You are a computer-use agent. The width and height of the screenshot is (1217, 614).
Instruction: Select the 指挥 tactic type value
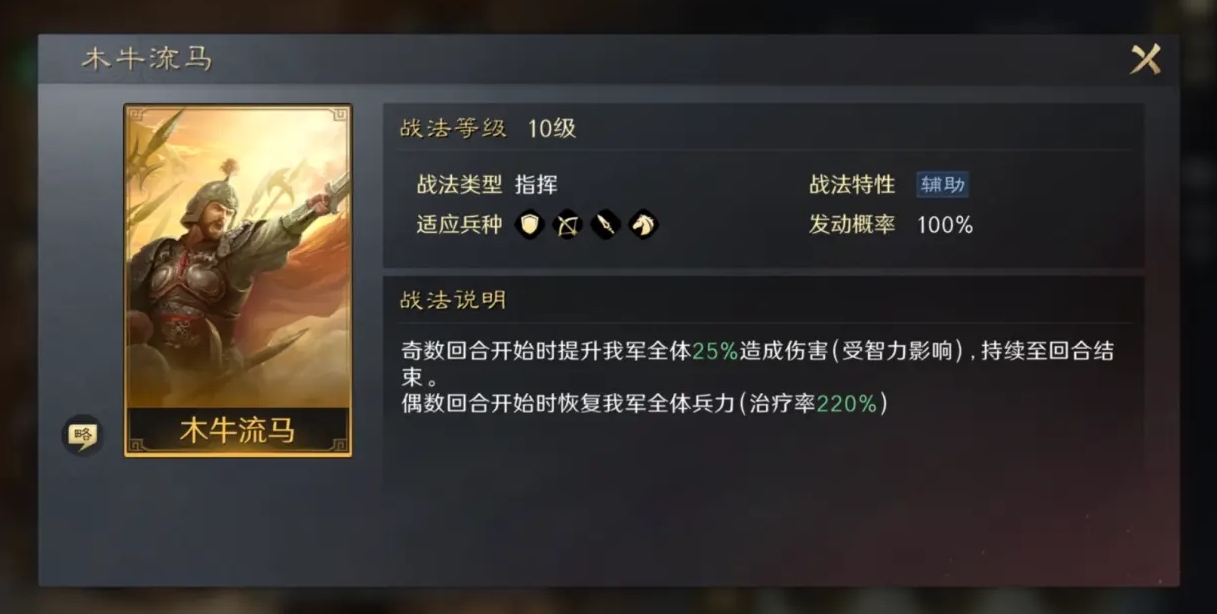click(536, 185)
